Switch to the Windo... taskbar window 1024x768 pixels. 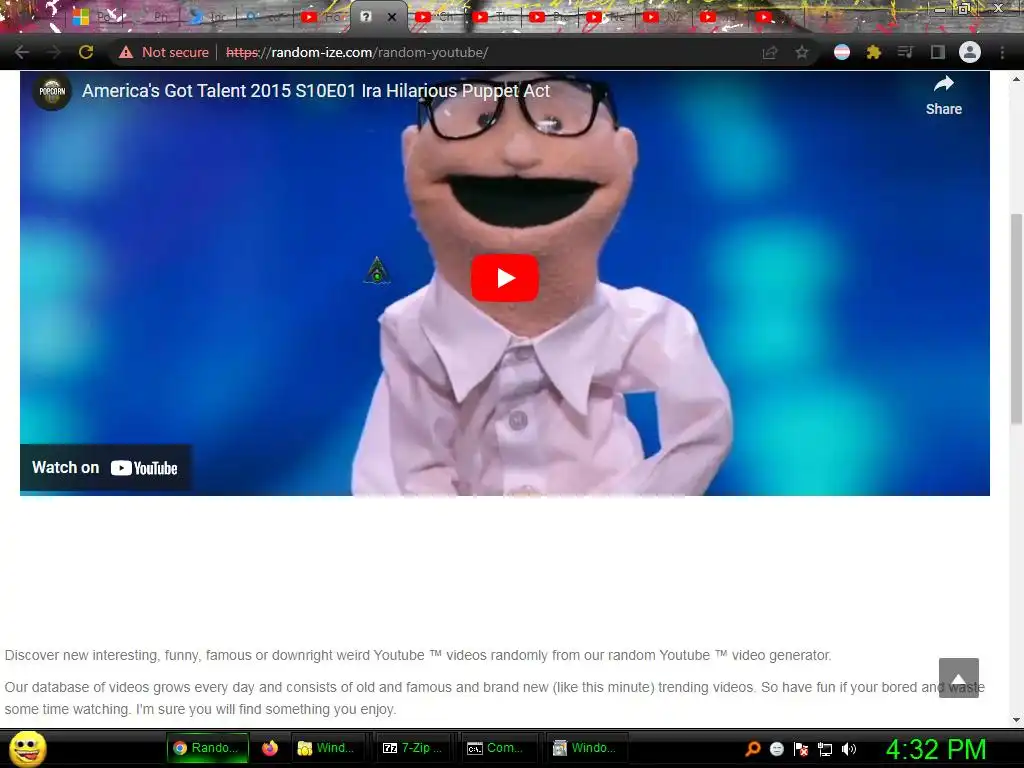coord(584,748)
